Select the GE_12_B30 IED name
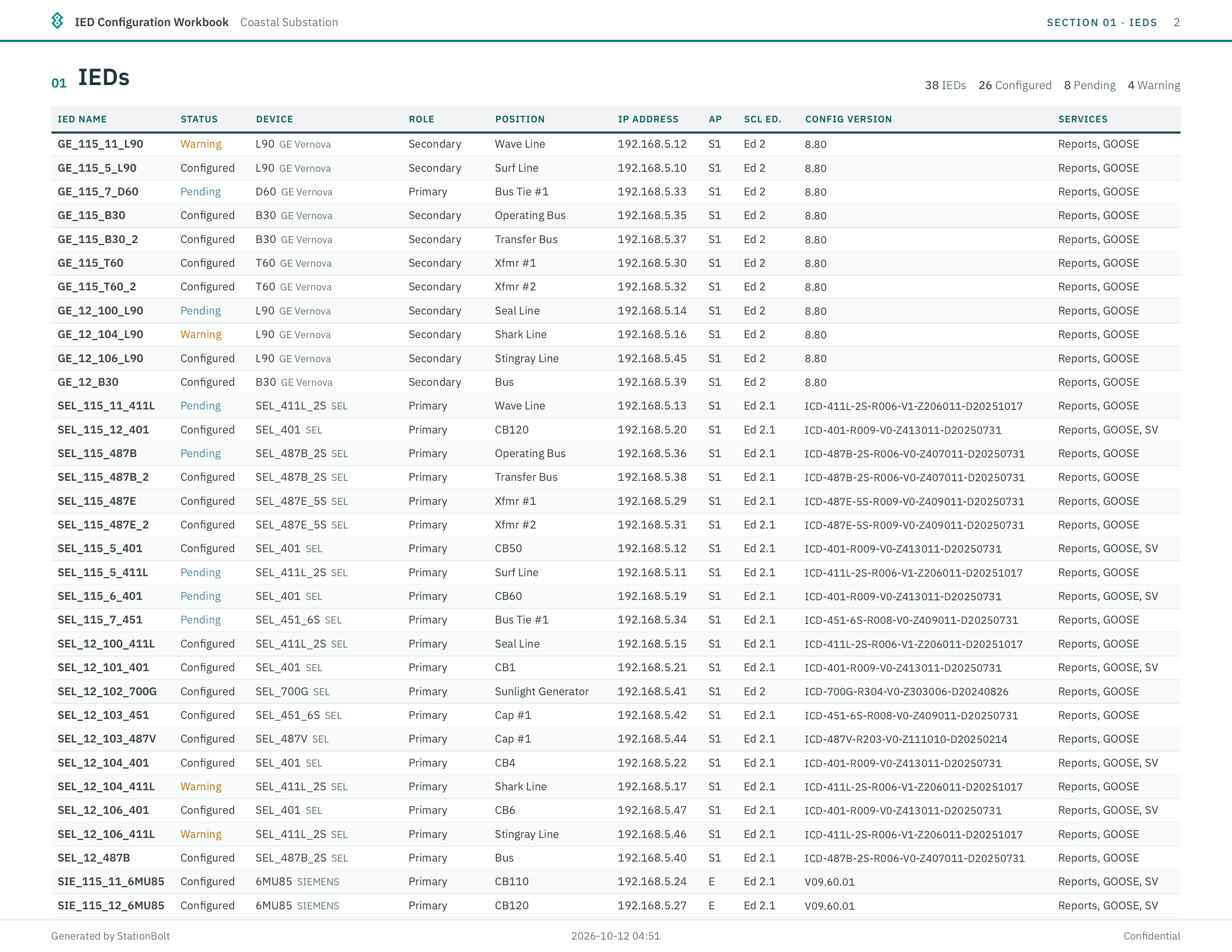The width and height of the screenshot is (1232, 952). click(x=88, y=382)
